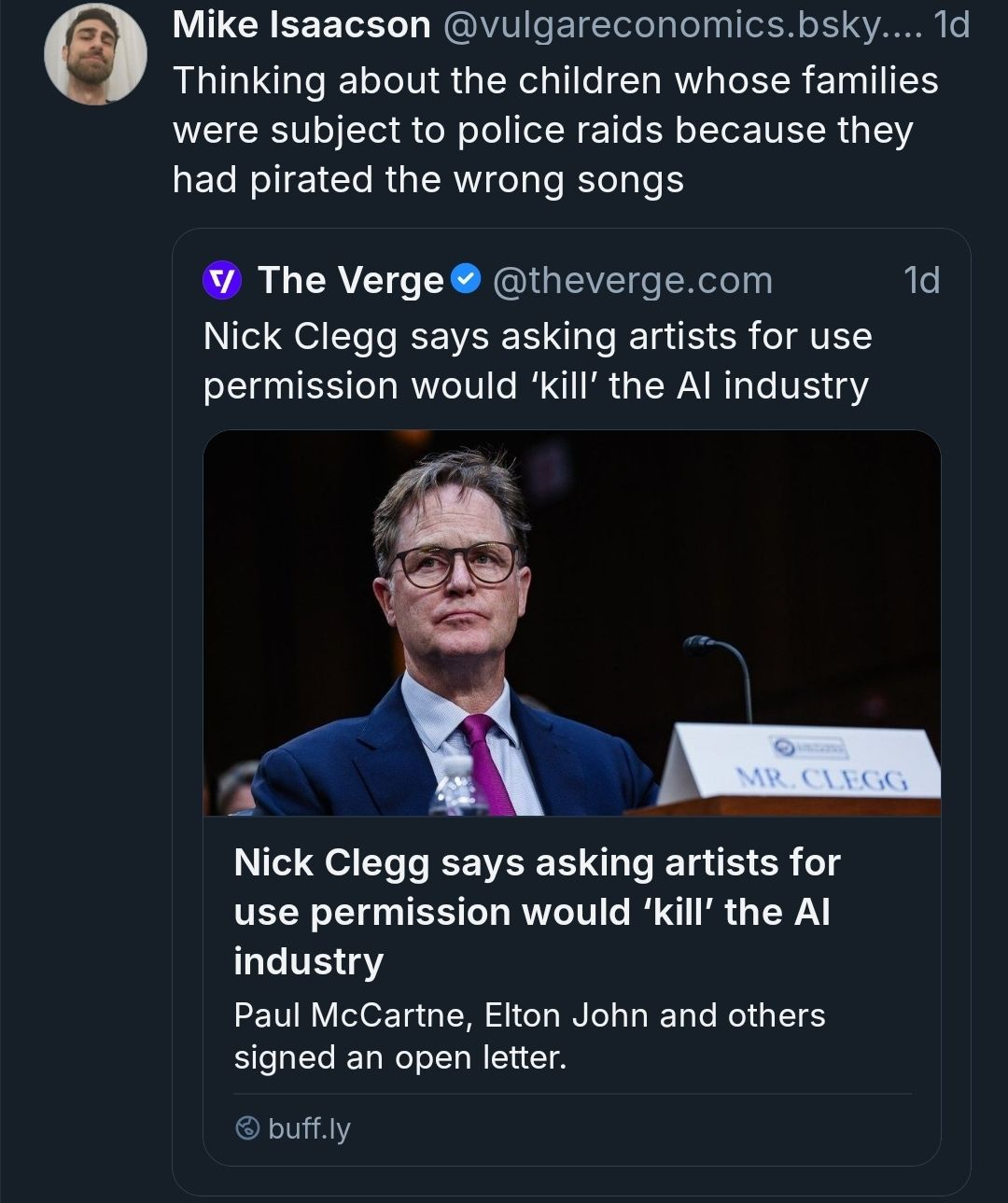The image size is (1008, 1203).
Task: Click the water bottle cap in the photo
Action: (x=456, y=765)
